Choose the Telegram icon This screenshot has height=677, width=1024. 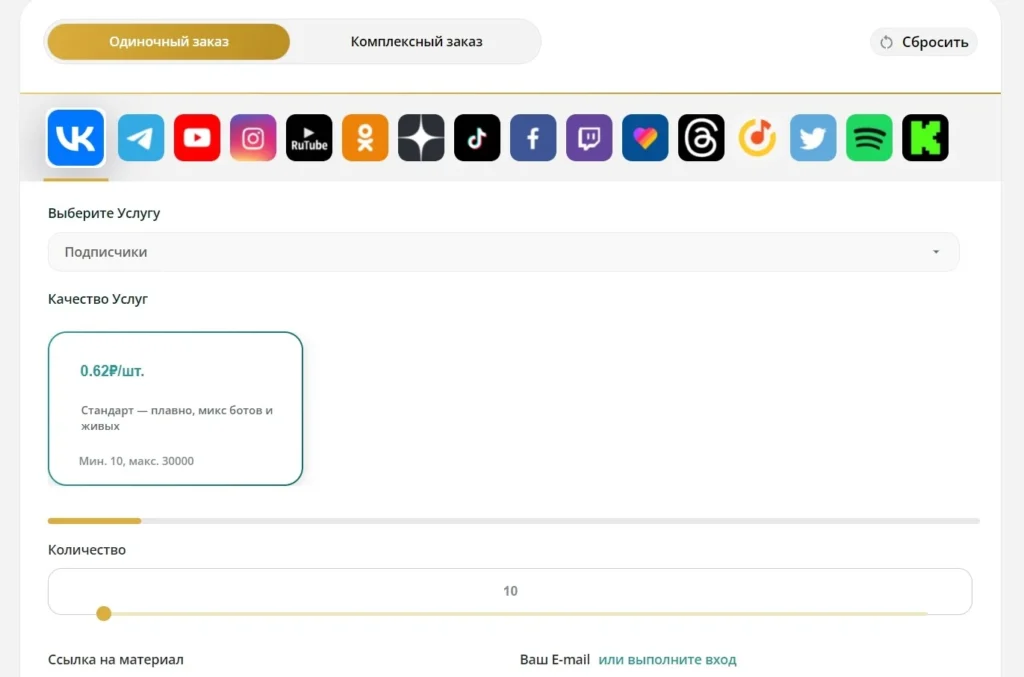(141, 138)
